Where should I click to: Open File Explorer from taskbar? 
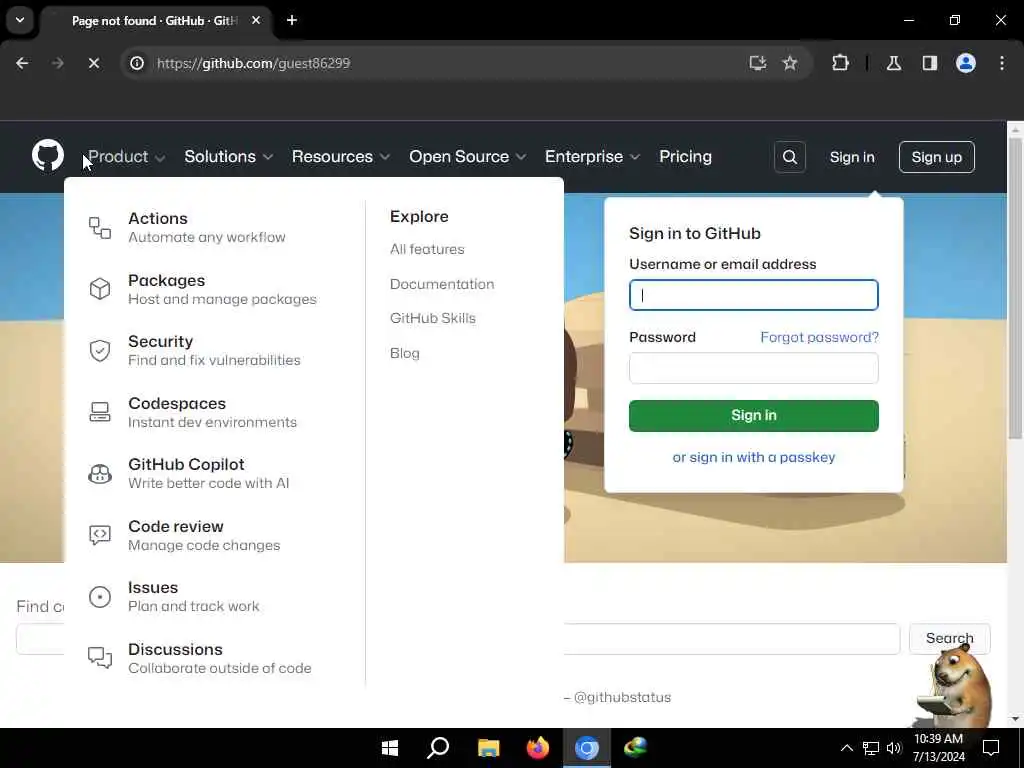click(x=488, y=748)
